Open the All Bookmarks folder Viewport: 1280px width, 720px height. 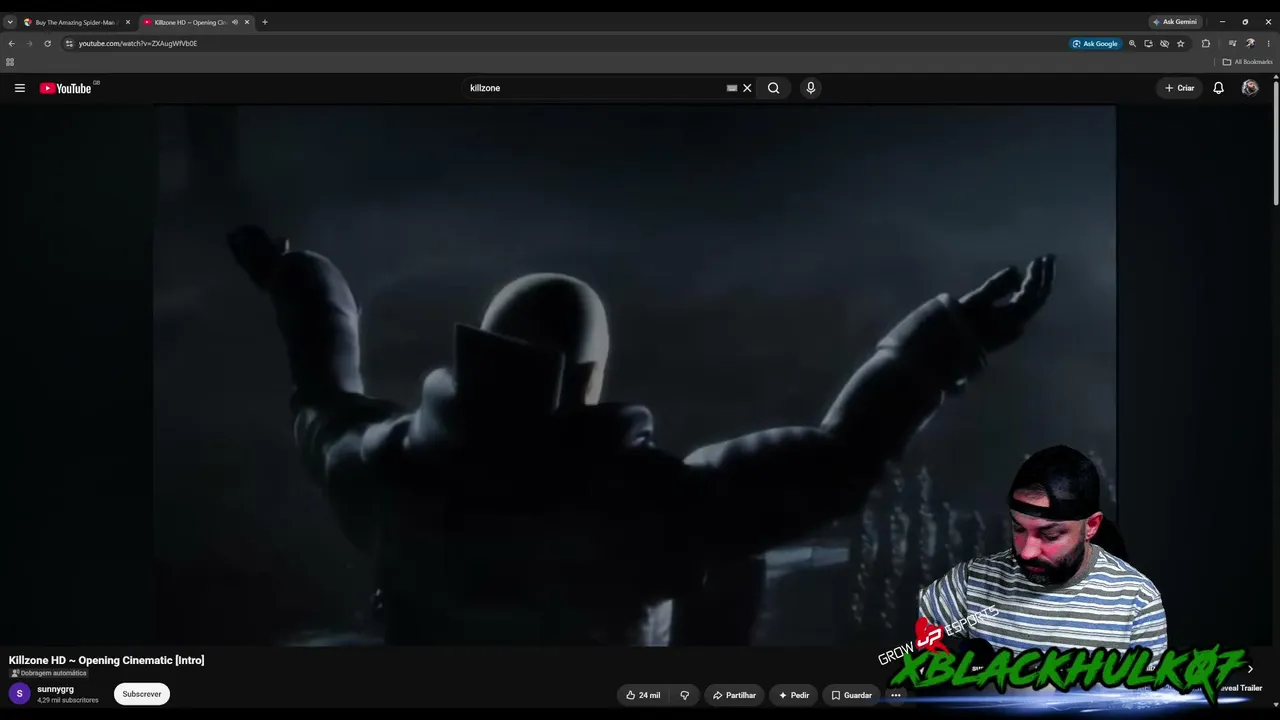[1247, 62]
